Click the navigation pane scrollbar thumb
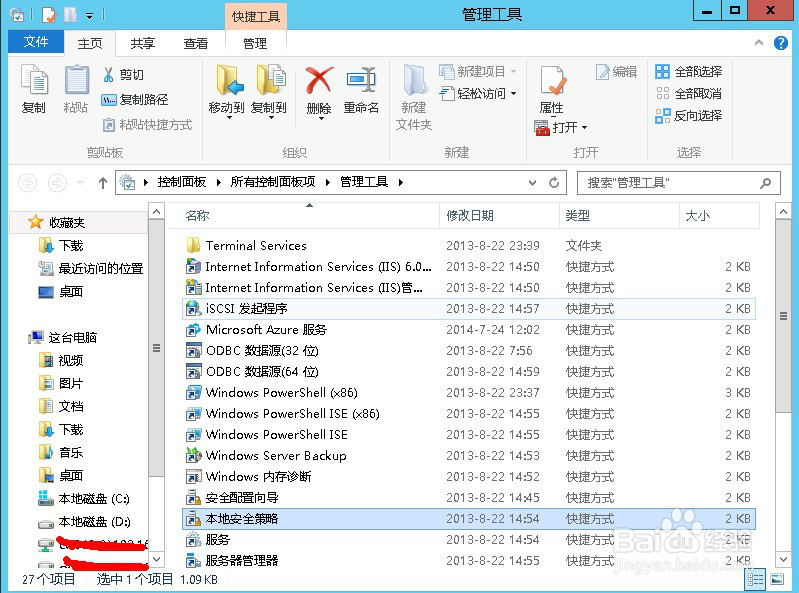 point(156,348)
